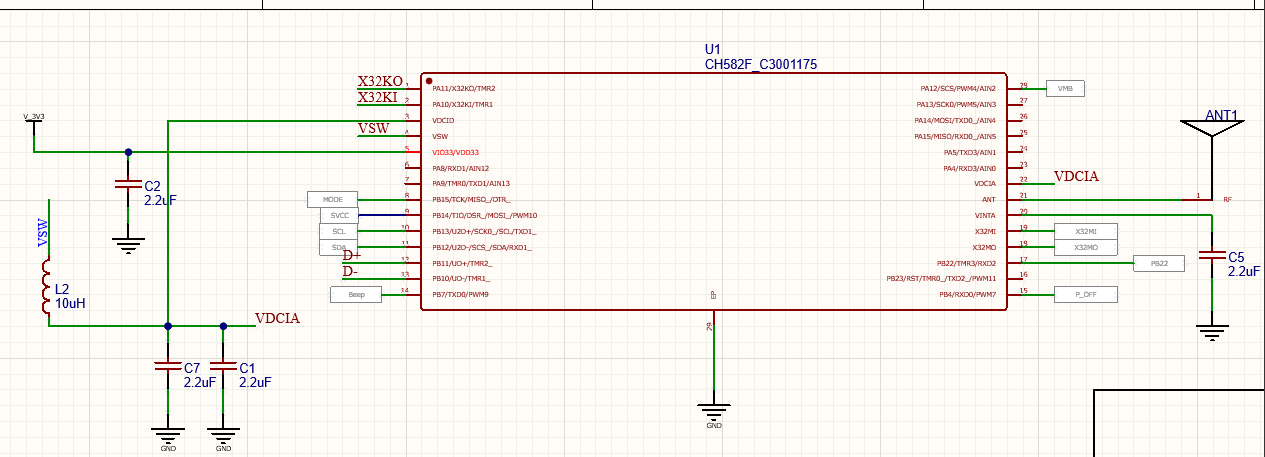Select the CH582F_C3001175 component name

click(x=761, y=64)
